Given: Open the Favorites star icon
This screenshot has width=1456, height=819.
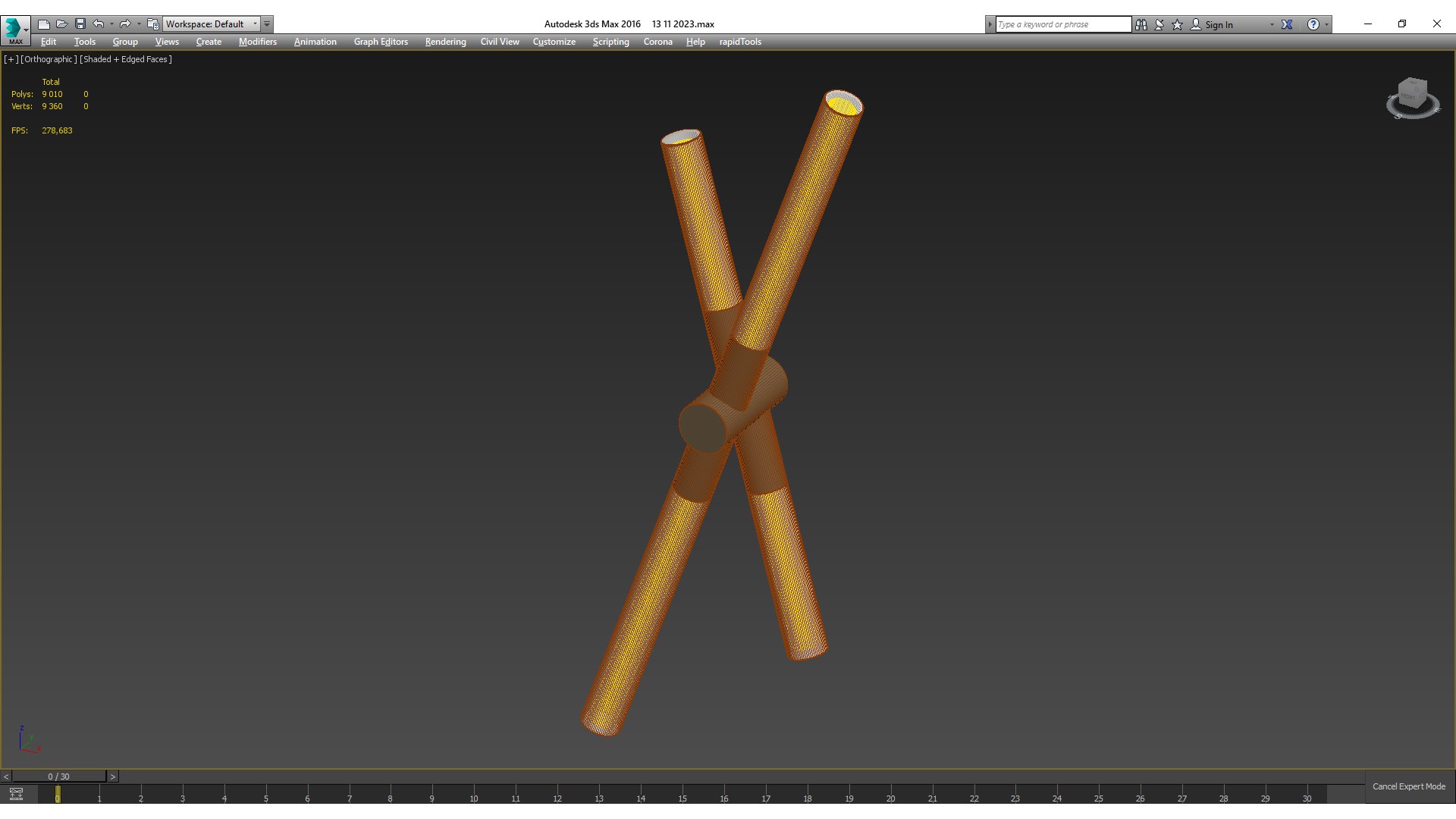Looking at the screenshot, I should 1178,24.
